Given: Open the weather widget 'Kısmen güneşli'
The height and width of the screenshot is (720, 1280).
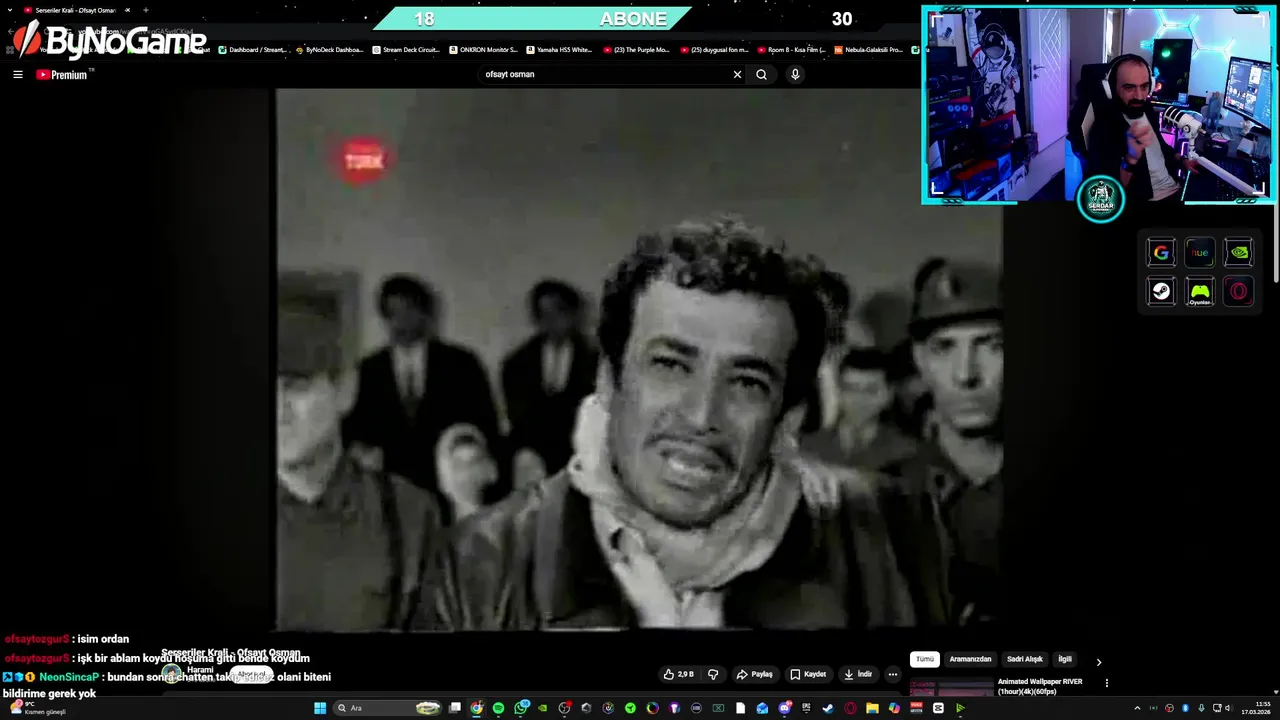Looking at the screenshot, I should (38, 708).
